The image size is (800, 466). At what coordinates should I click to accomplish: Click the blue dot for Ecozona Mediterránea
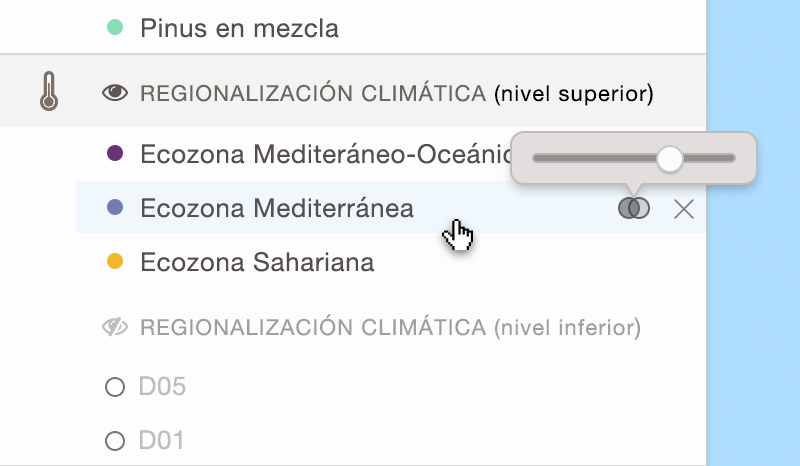point(115,208)
